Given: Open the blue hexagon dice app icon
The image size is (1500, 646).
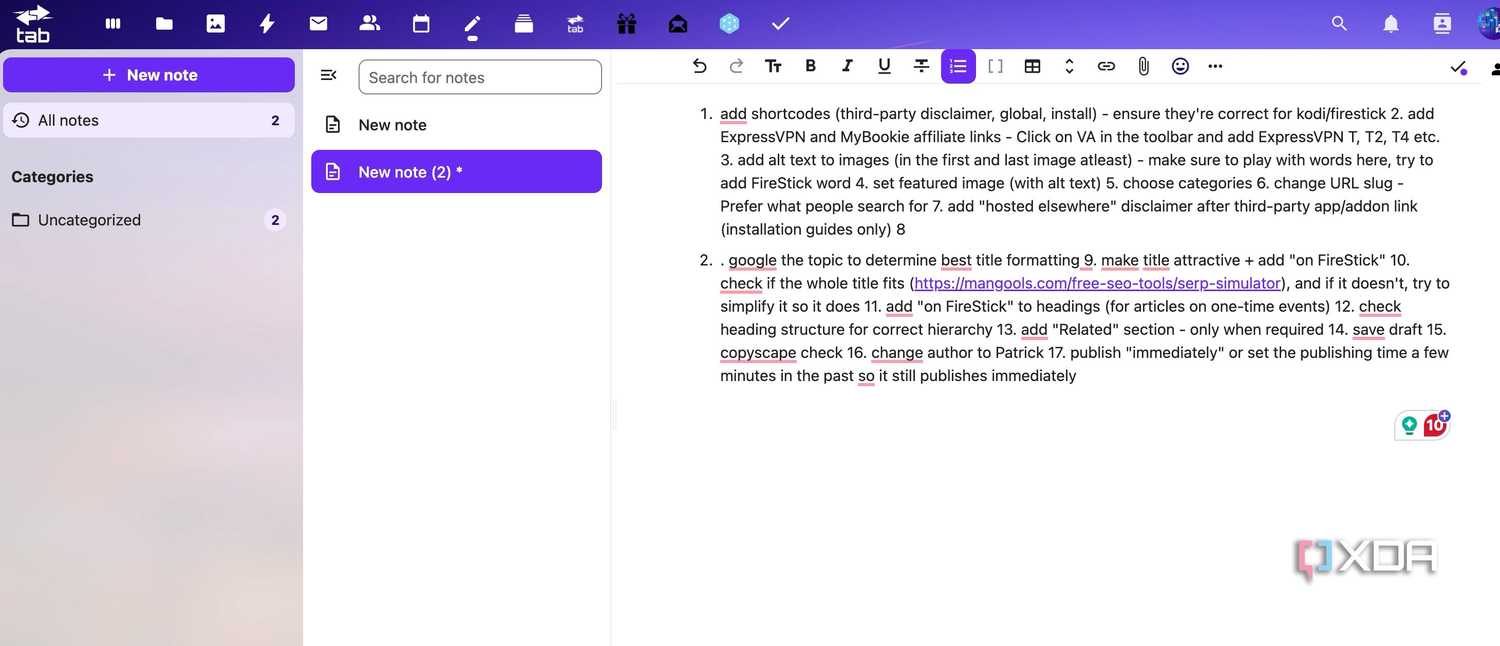Looking at the screenshot, I should pyautogui.click(x=730, y=23).
